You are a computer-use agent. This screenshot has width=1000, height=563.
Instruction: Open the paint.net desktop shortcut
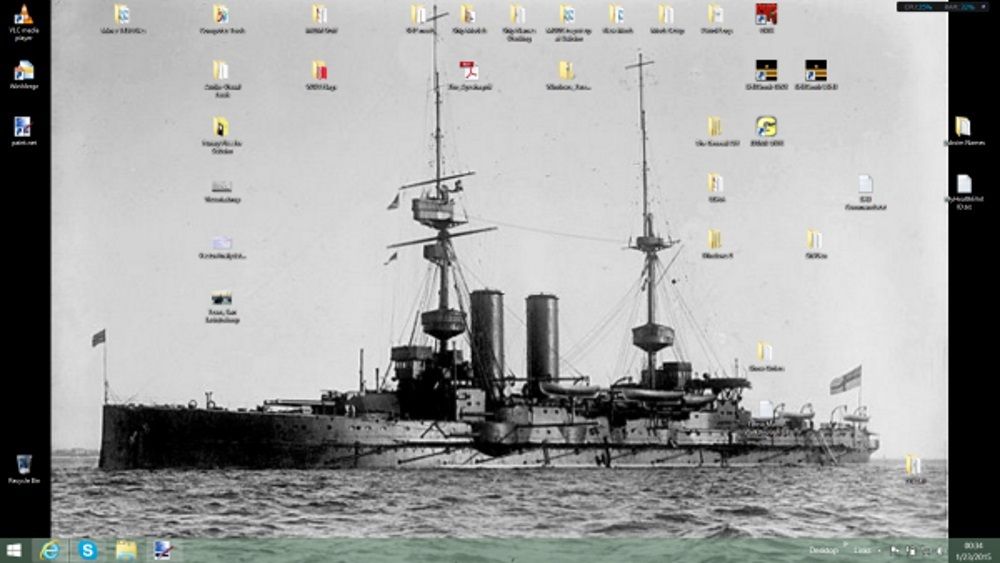point(24,131)
